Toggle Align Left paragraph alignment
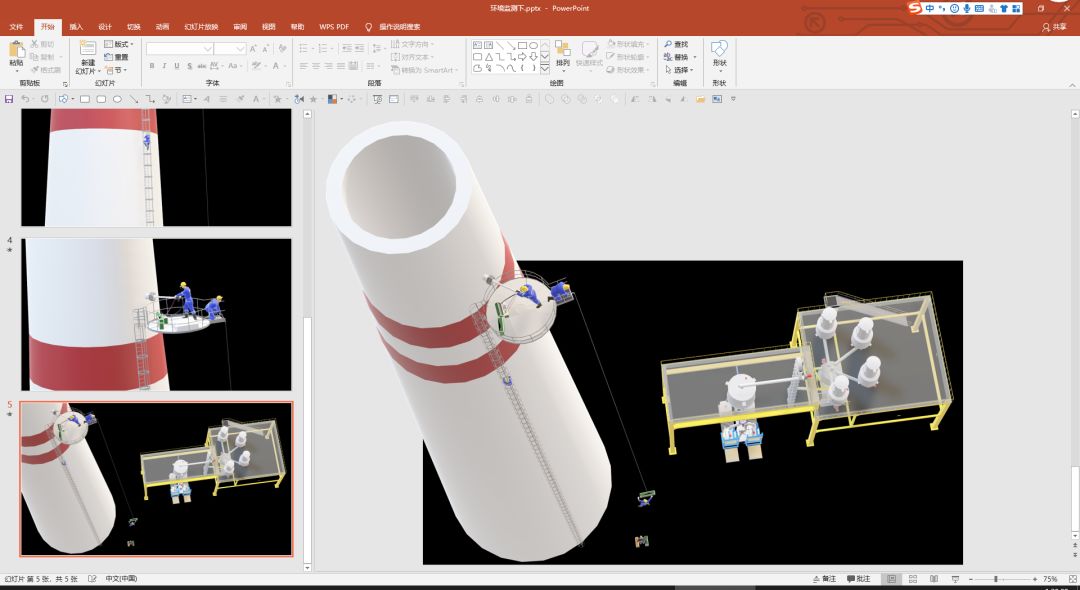 (x=303, y=66)
